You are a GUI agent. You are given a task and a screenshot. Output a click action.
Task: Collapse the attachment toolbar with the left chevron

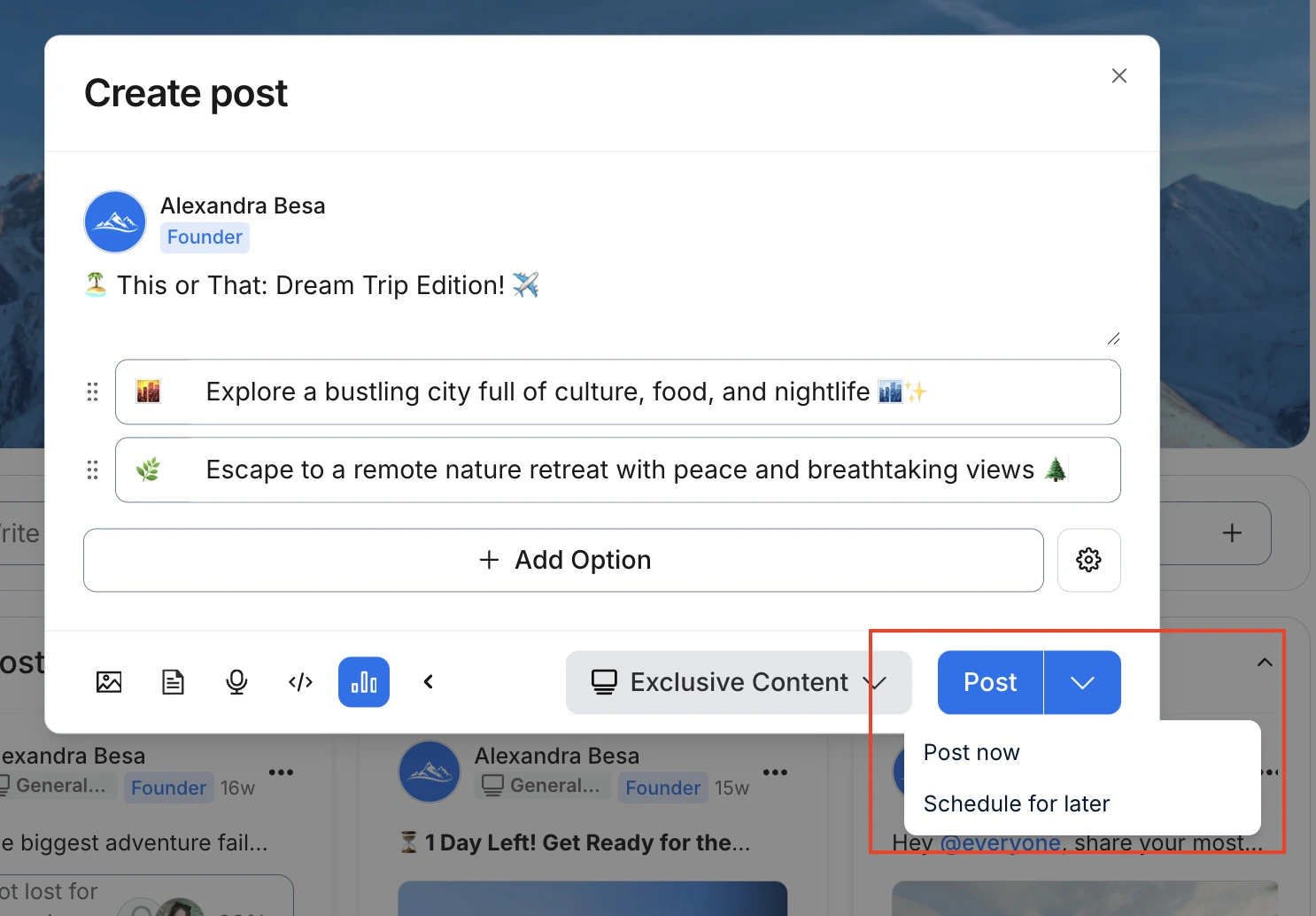click(x=428, y=682)
